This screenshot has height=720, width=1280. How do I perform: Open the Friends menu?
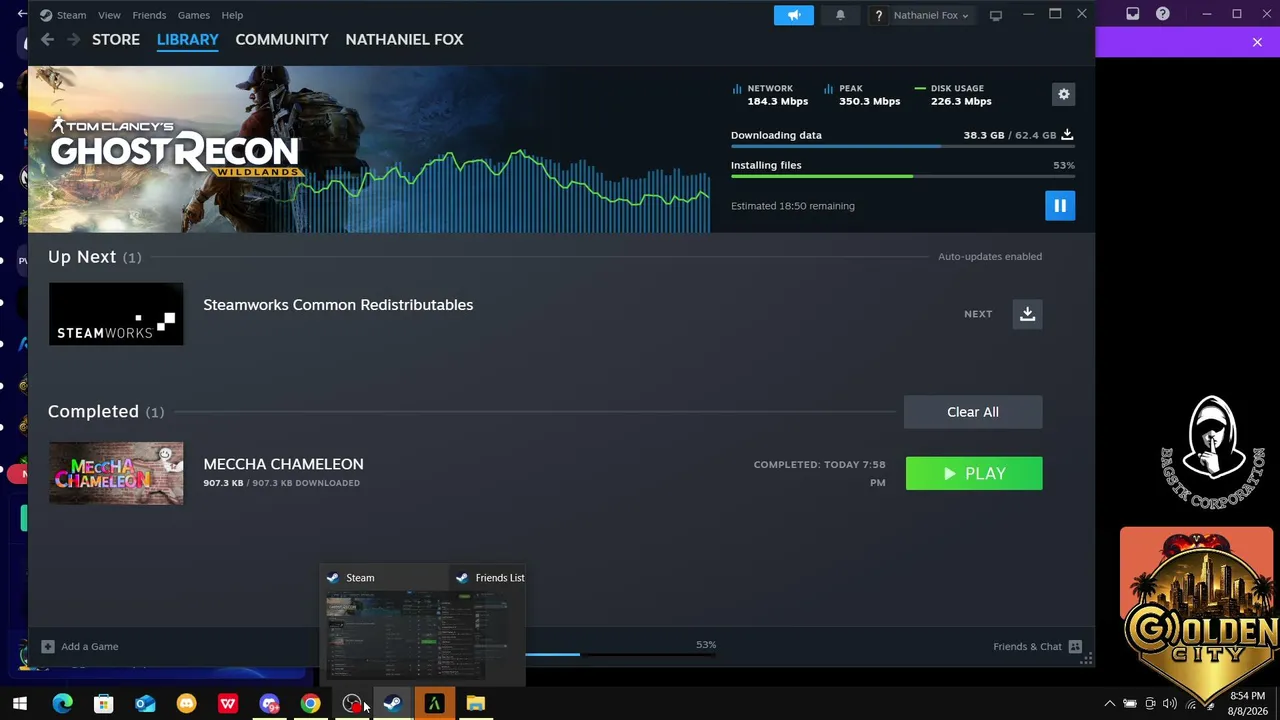click(149, 15)
